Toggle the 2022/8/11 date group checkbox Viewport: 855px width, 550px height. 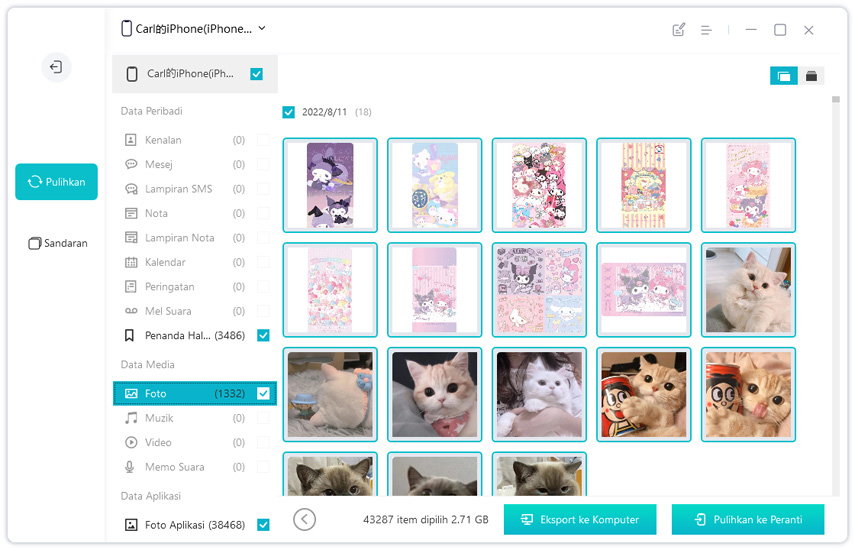[289, 113]
